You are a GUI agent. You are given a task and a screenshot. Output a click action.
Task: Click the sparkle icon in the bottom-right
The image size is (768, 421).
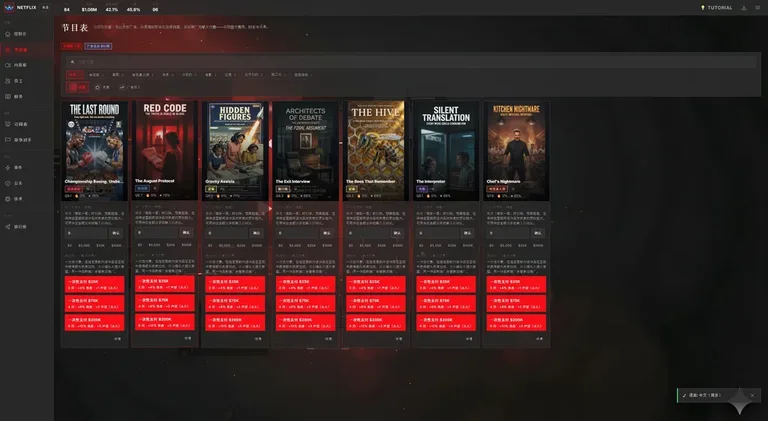740,402
